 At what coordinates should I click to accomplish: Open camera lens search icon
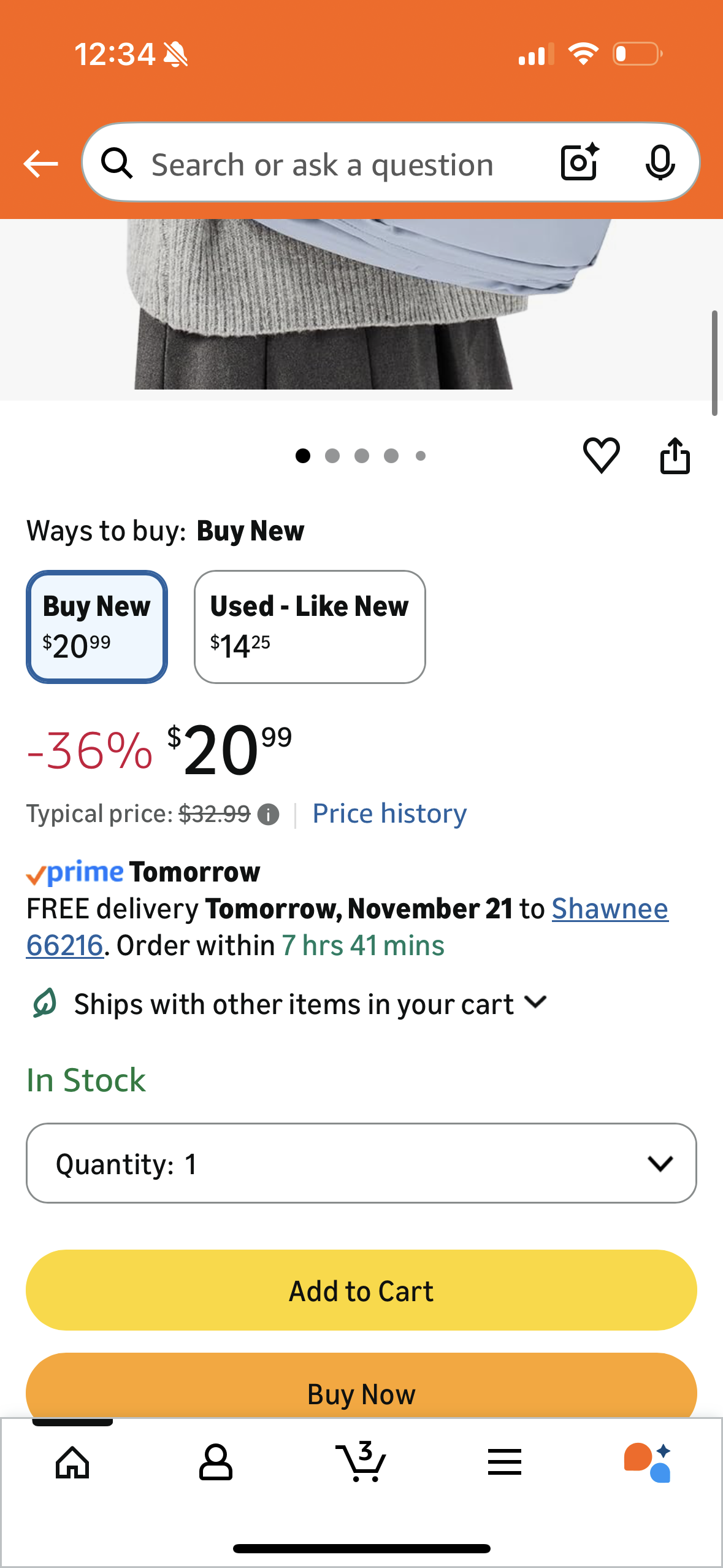point(580,163)
